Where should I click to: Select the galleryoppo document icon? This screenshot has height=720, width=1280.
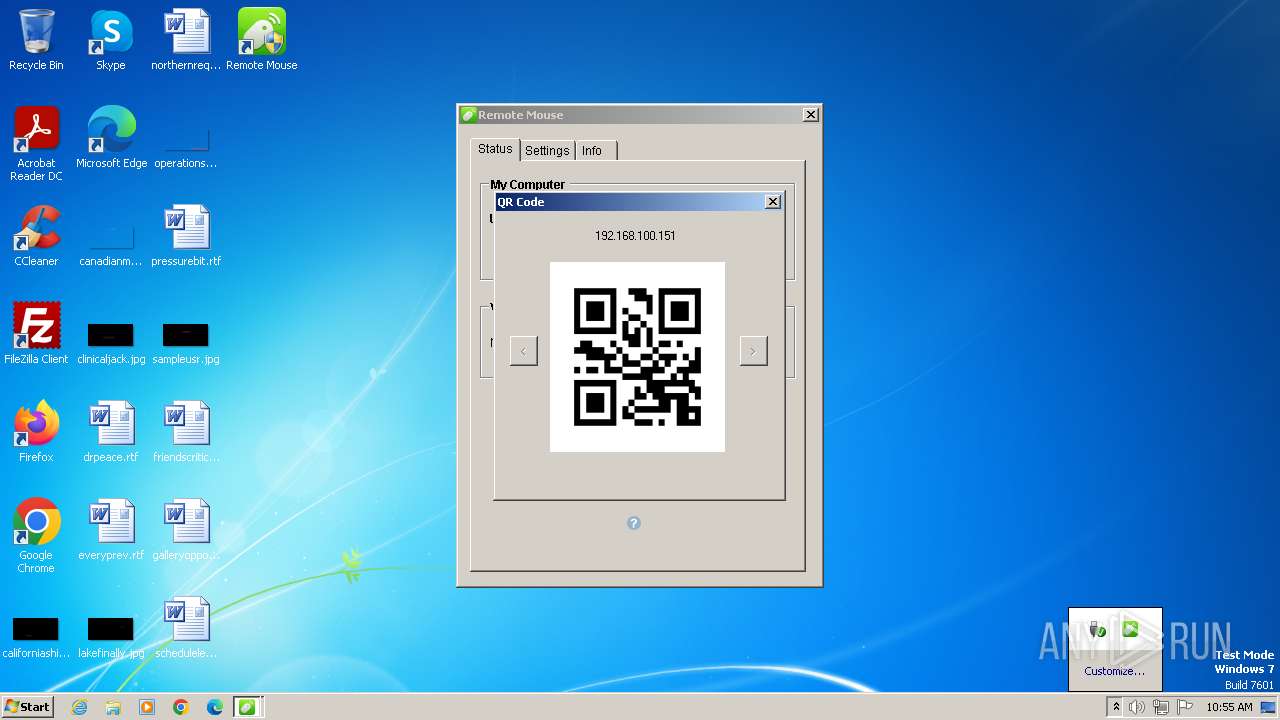point(186,530)
